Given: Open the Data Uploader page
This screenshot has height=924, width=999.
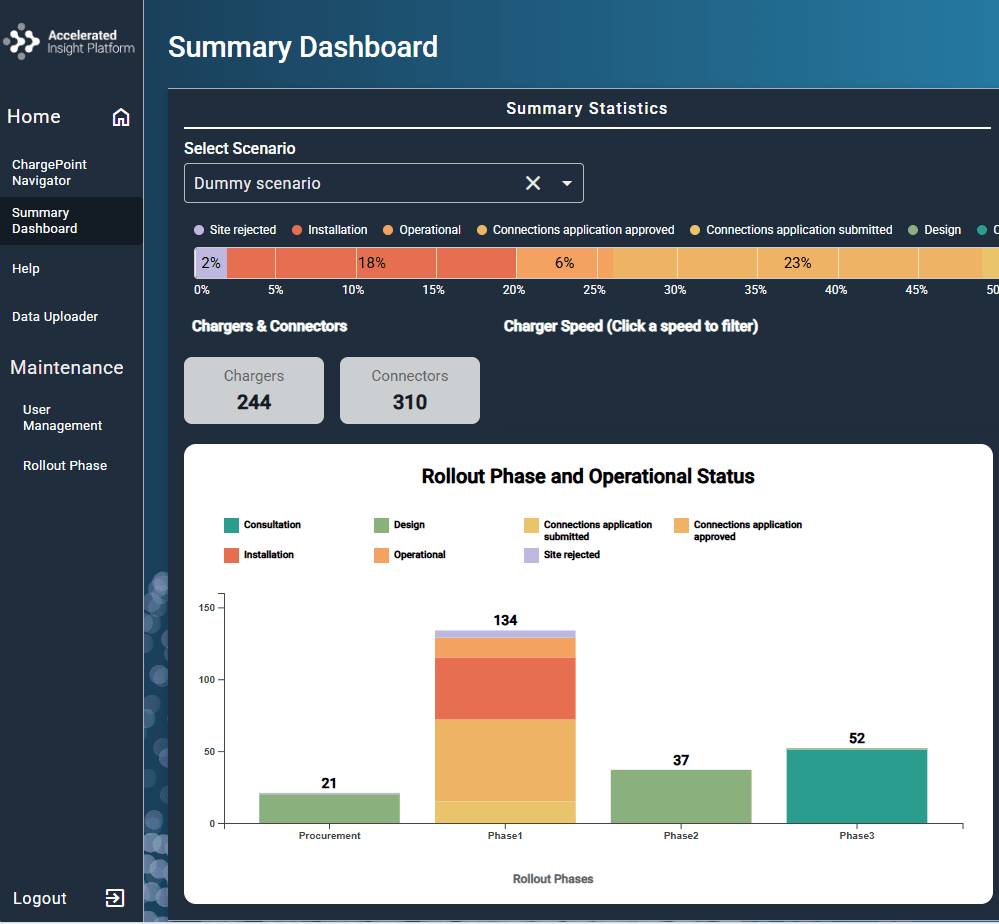Looking at the screenshot, I should point(55,317).
